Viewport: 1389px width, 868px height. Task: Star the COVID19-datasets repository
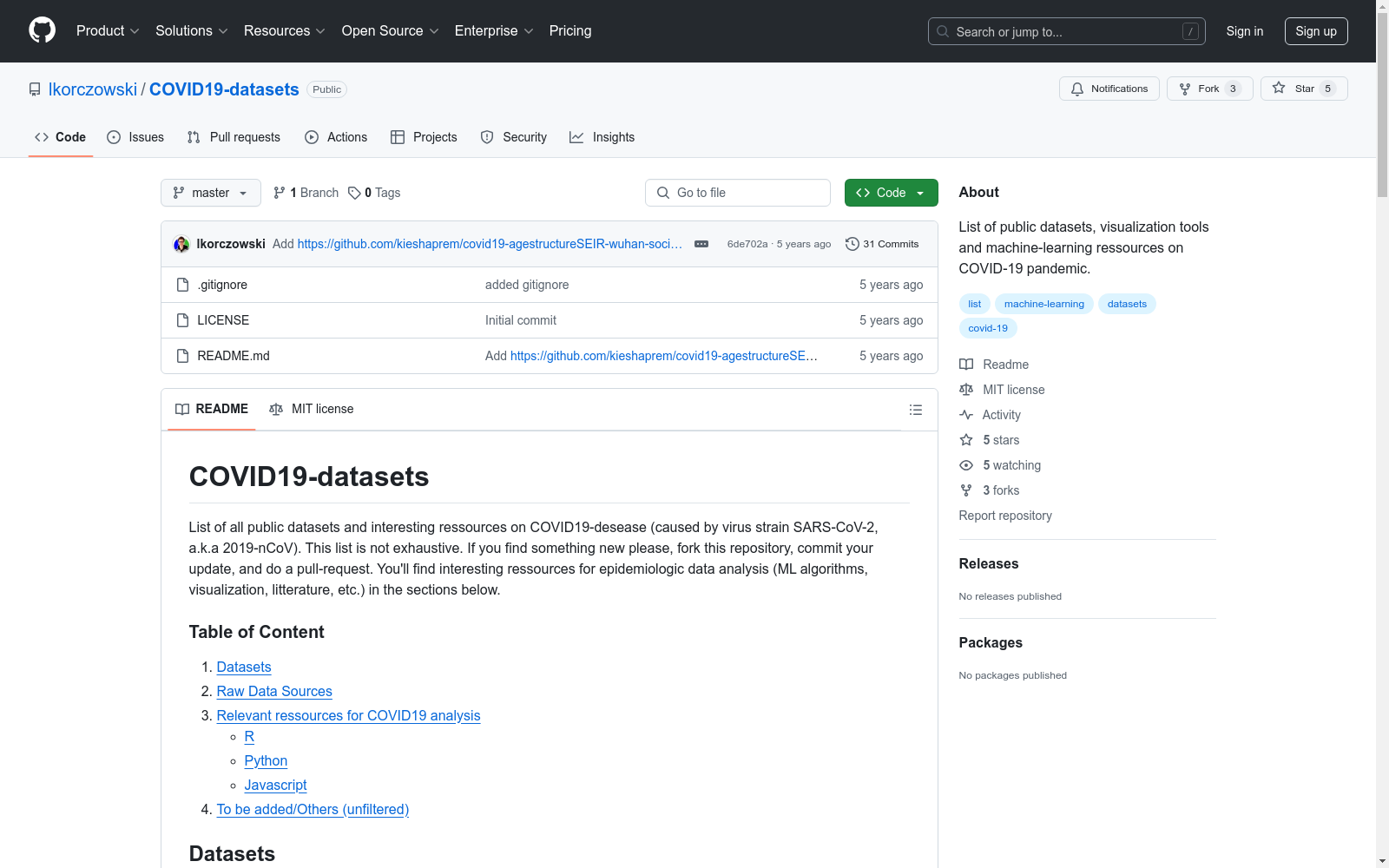pos(1303,89)
